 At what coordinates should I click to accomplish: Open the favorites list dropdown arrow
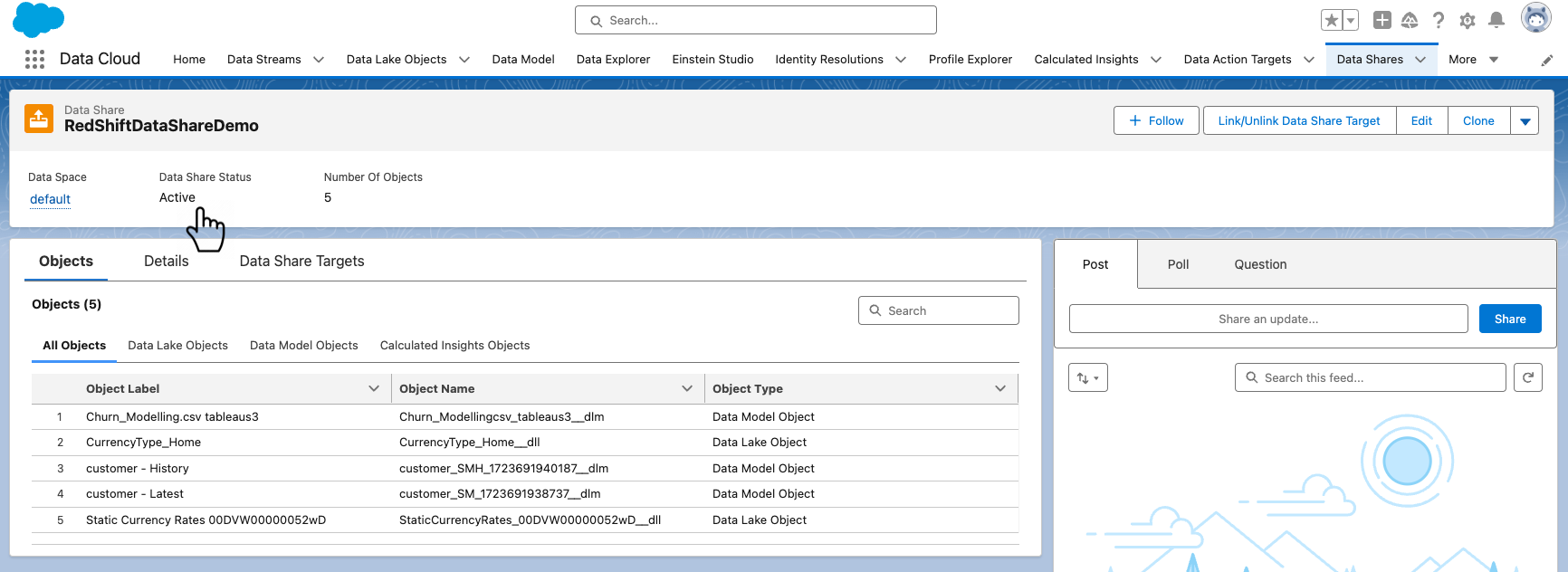click(x=1351, y=20)
